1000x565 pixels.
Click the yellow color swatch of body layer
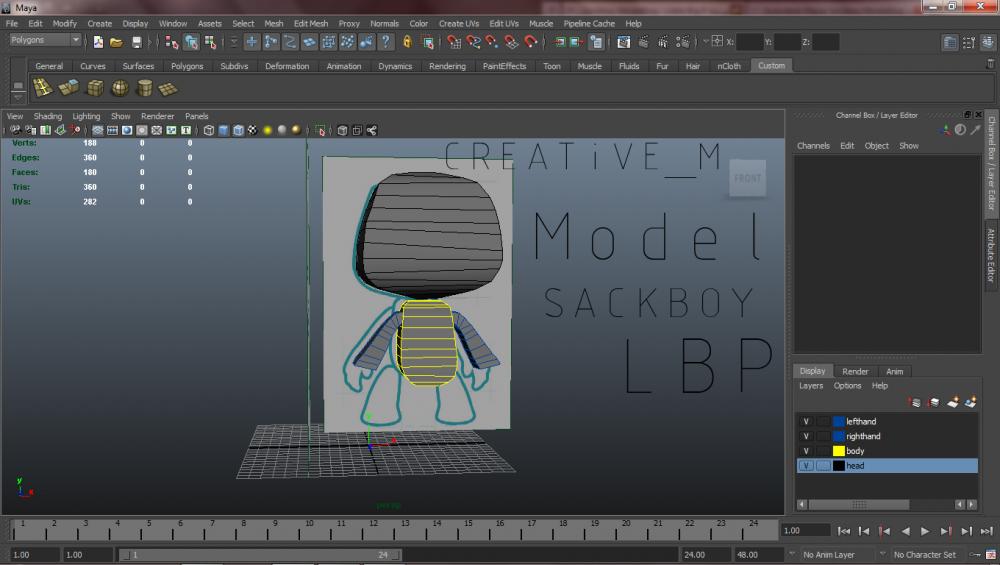(x=839, y=450)
